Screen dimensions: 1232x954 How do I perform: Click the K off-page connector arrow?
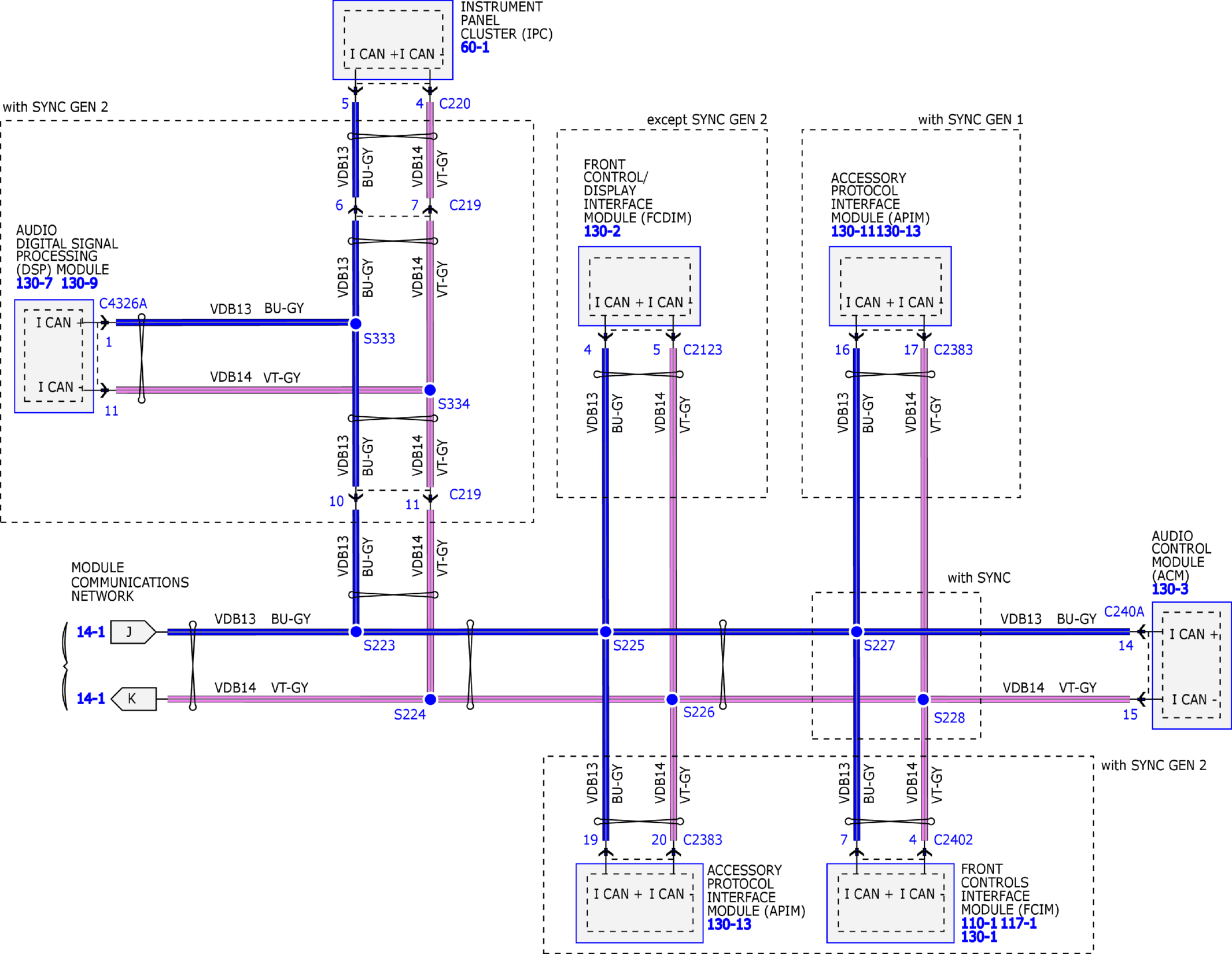[x=133, y=699]
